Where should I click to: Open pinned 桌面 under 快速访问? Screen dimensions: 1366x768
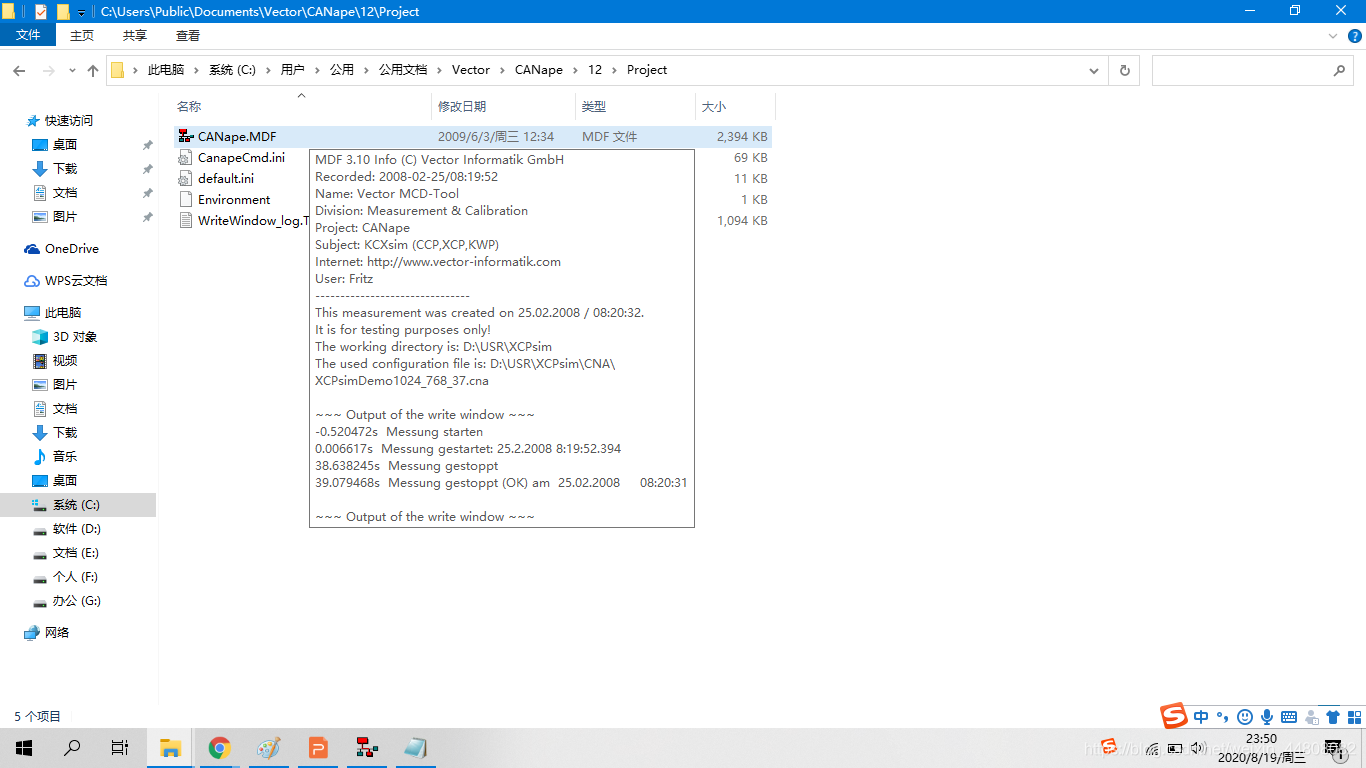pos(65,145)
